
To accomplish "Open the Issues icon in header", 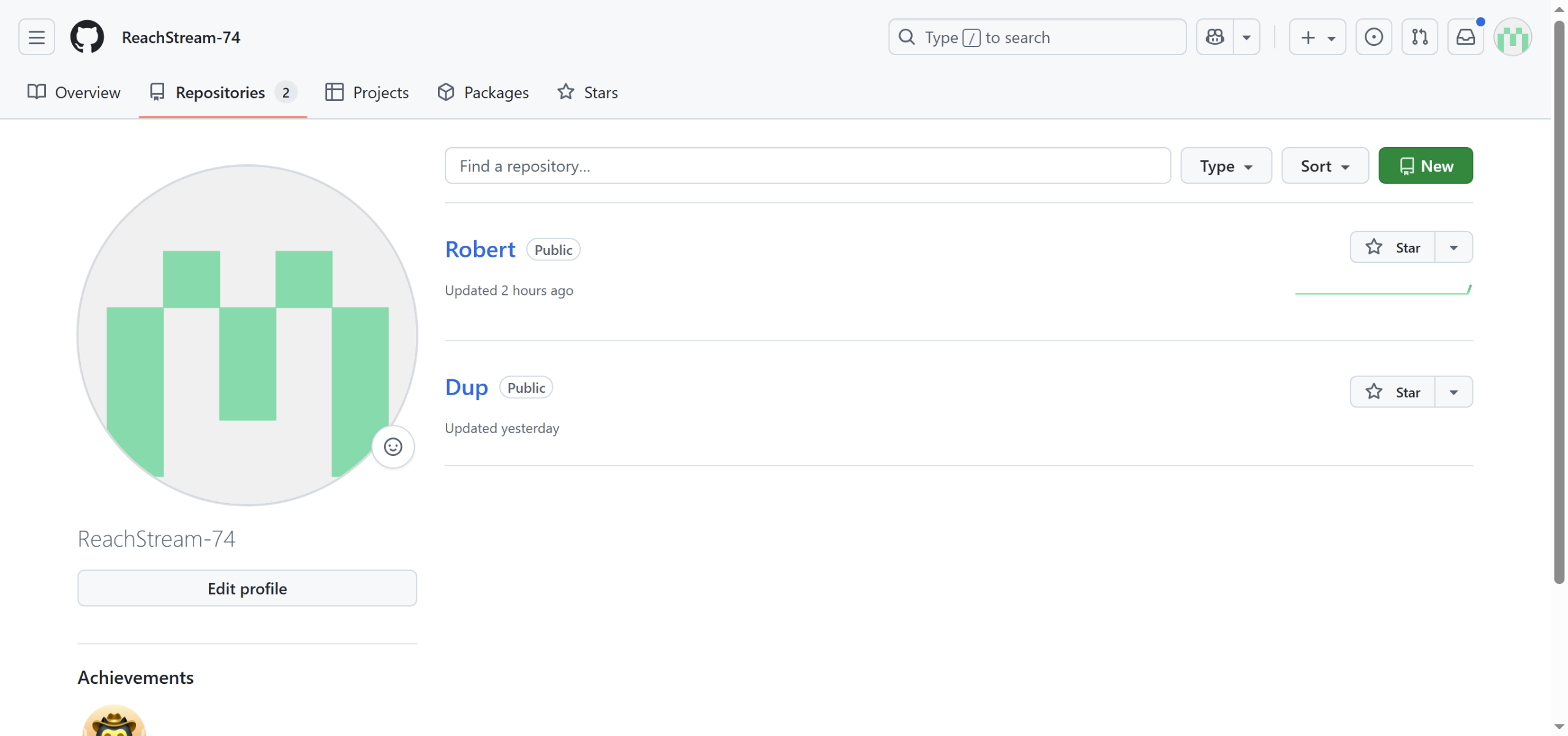I will pyautogui.click(x=1373, y=37).
